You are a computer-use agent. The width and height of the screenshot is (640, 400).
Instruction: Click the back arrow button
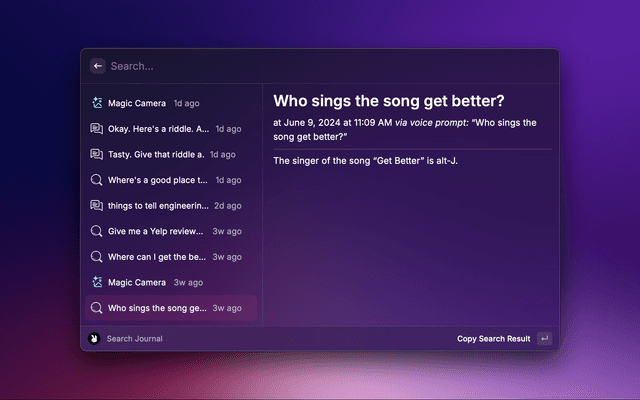coord(98,66)
